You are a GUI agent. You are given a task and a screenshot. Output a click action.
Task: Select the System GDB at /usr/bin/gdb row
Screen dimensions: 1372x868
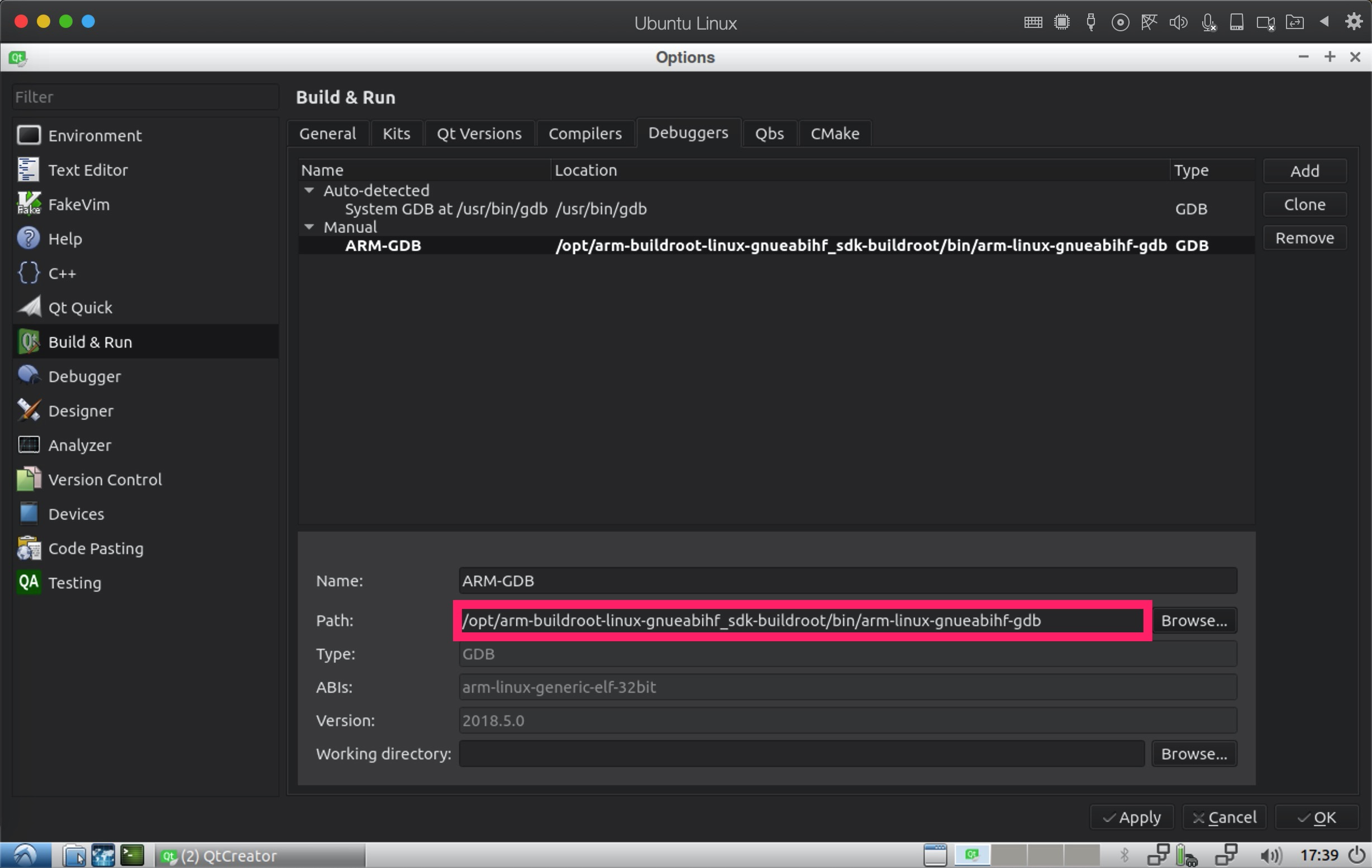(776, 209)
